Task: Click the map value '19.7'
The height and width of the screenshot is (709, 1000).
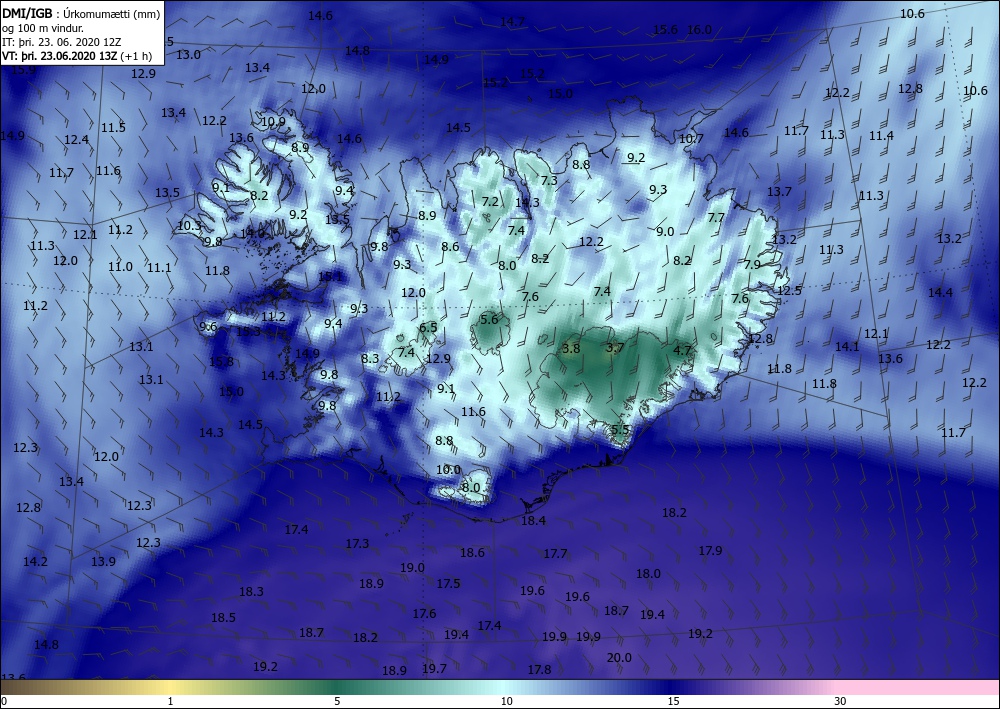Action: pyautogui.click(x=434, y=668)
